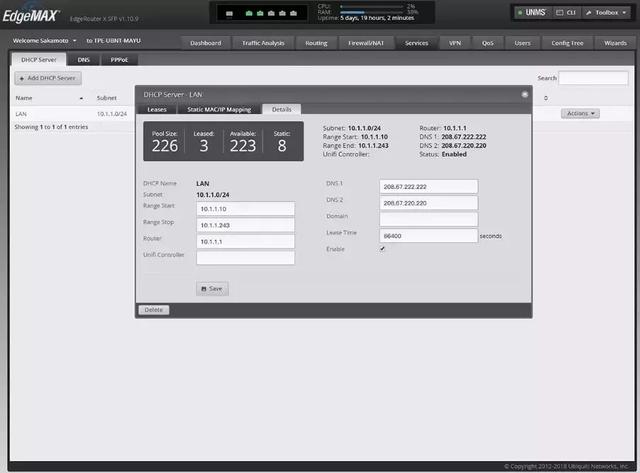Click the Static 8 statistic
Screen dimensions: 640x473
[x=282, y=142]
